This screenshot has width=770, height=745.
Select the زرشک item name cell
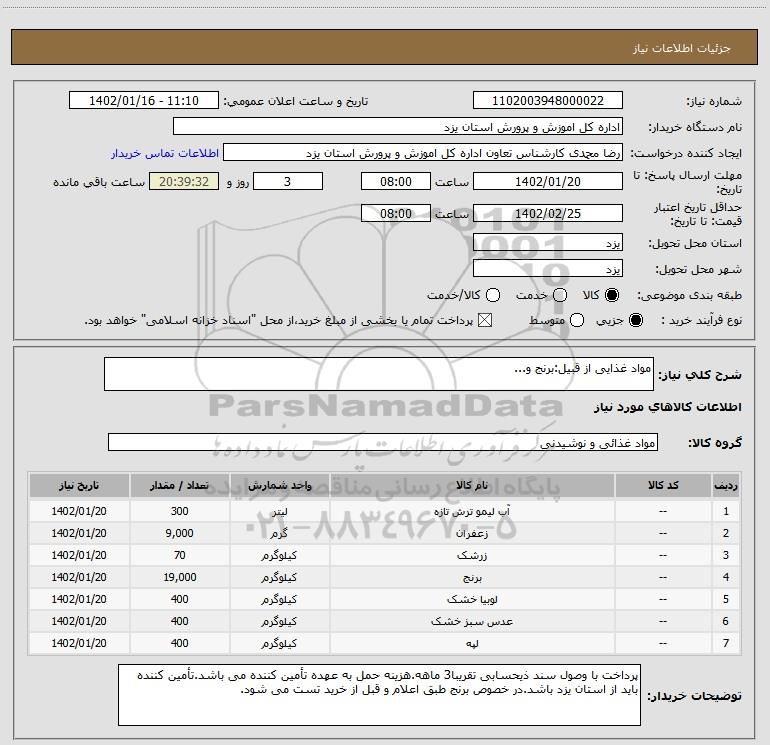(x=472, y=555)
